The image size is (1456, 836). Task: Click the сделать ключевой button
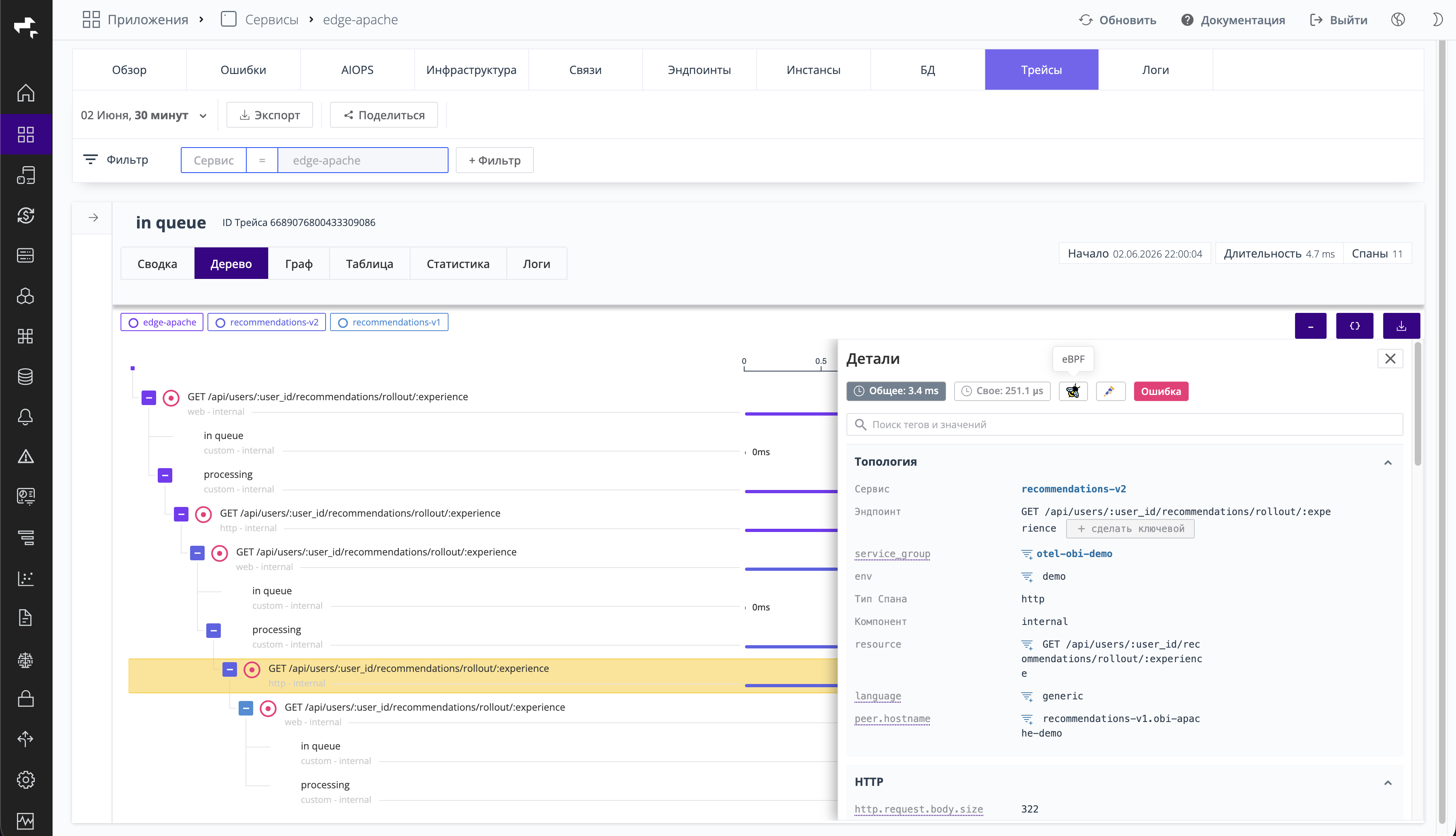coord(1130,529)
